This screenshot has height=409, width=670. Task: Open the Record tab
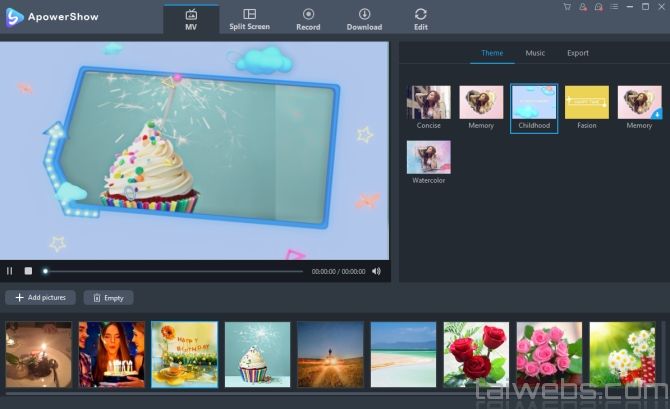[x=308, y=19]
